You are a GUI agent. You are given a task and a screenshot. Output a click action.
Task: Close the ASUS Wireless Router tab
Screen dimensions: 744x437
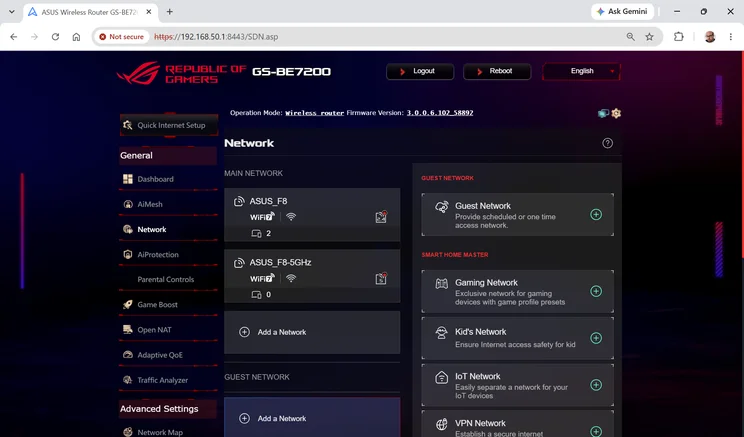tap(149, 12)
